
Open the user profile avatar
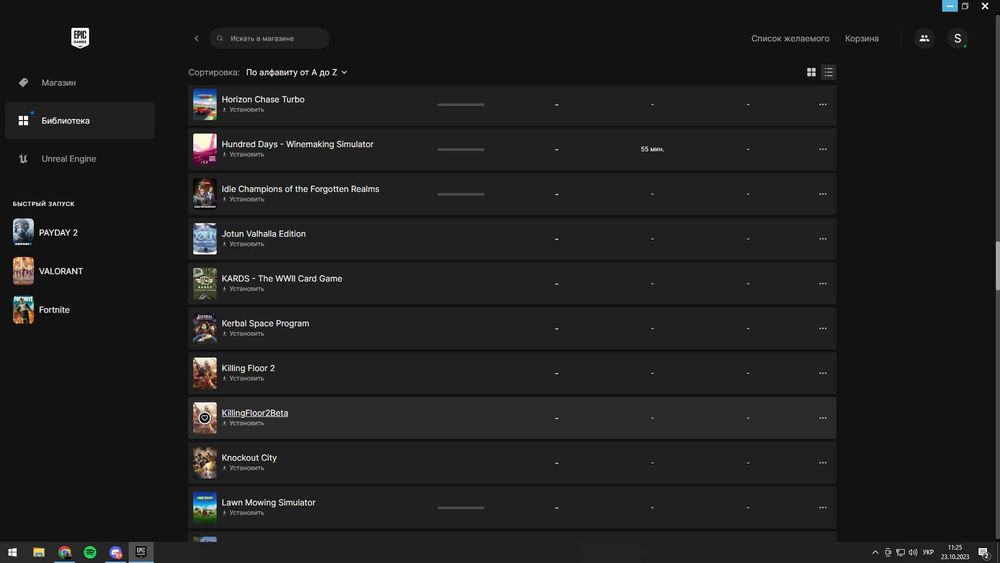coord(958,39)
